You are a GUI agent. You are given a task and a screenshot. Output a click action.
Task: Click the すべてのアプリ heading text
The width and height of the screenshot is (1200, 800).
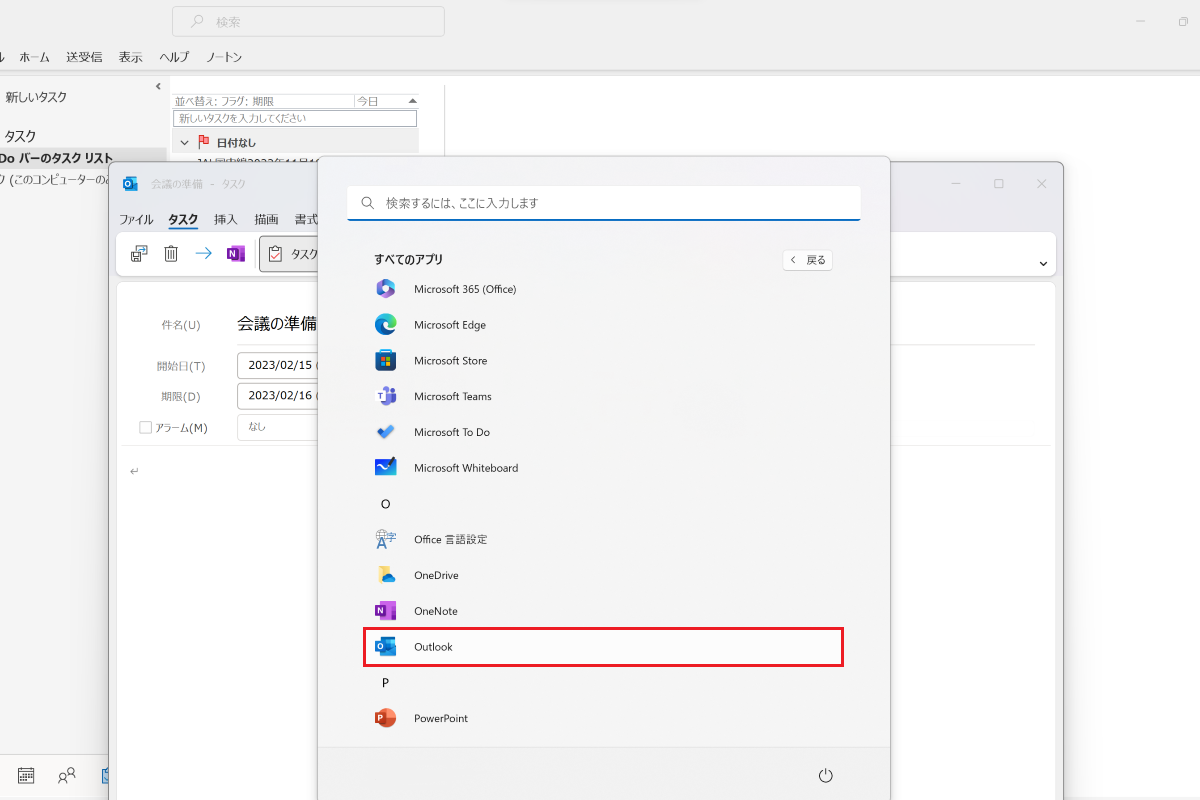(x=408, y=259)
